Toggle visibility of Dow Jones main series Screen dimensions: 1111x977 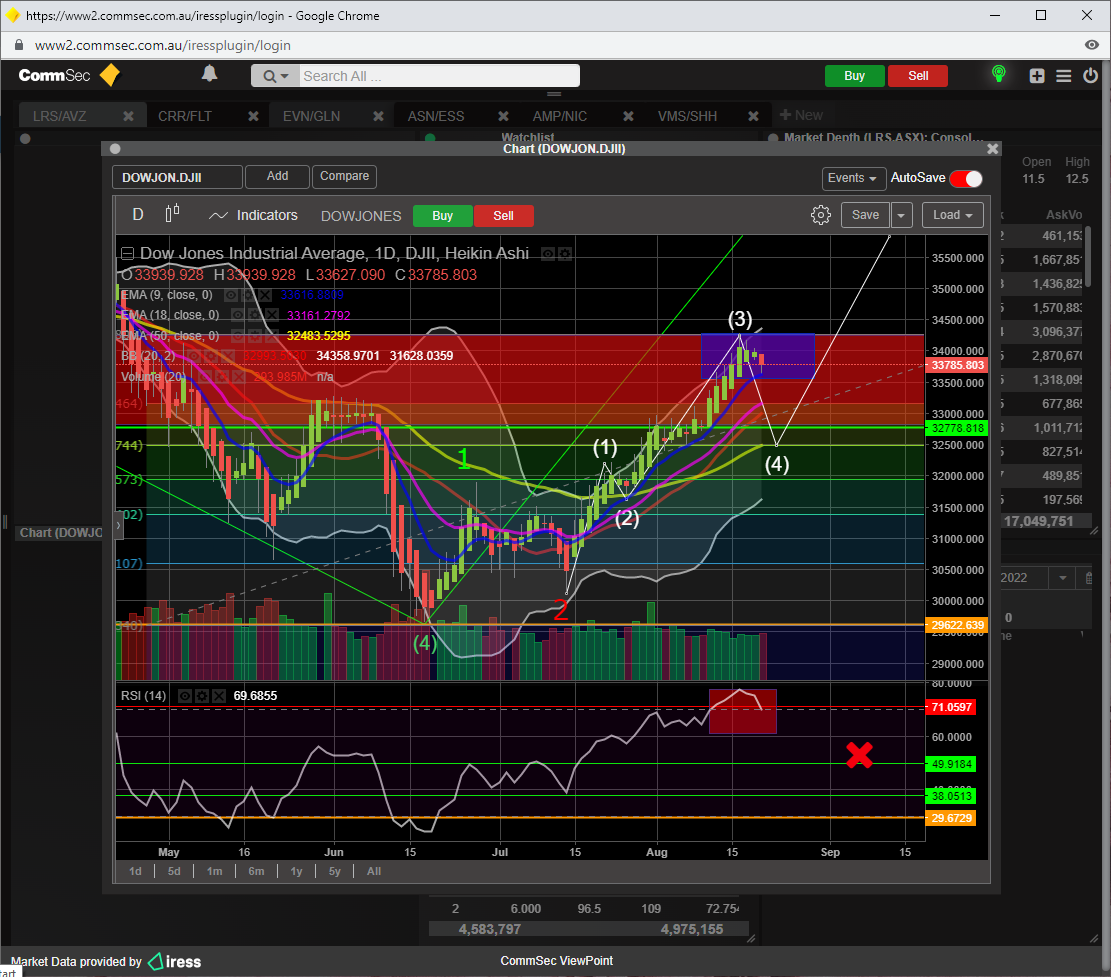(x=548, y=254)
